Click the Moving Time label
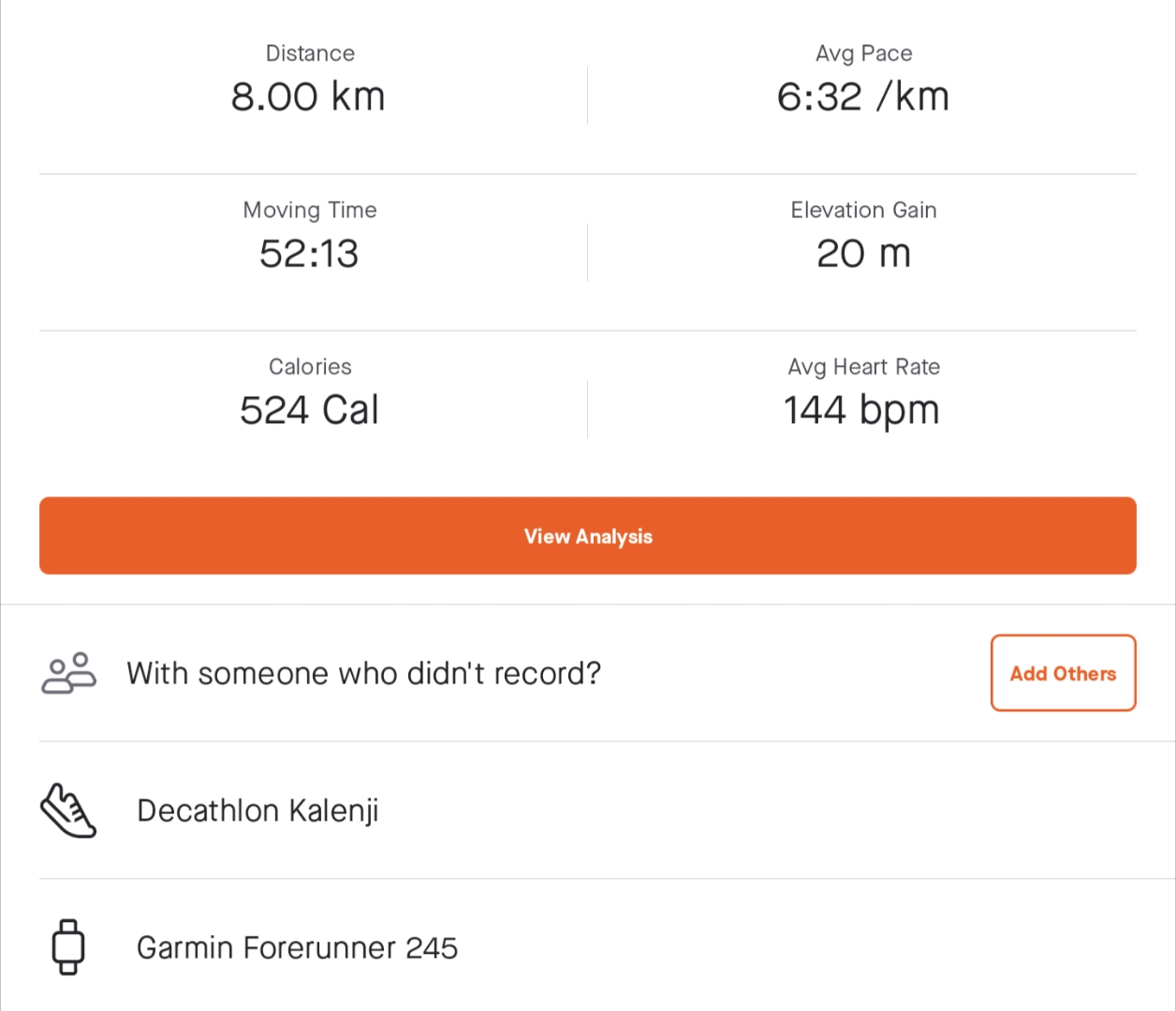 pos(310,211)
